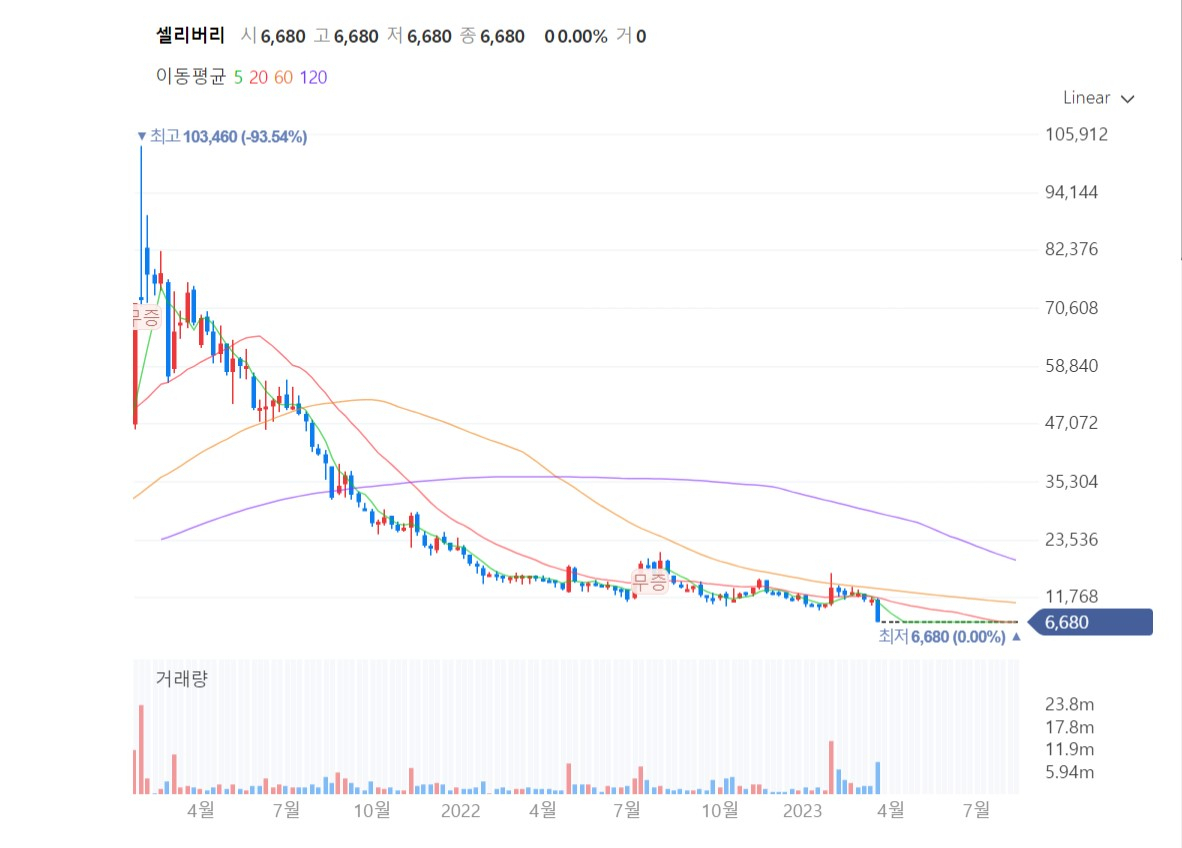Click the 최저 6,680 low price label

(941, 636)
